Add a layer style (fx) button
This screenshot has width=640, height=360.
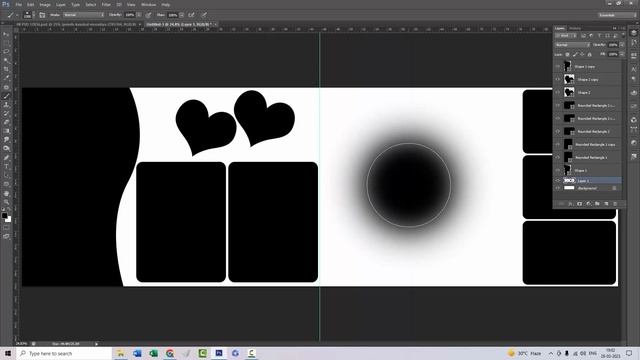(x=571, y=204)
